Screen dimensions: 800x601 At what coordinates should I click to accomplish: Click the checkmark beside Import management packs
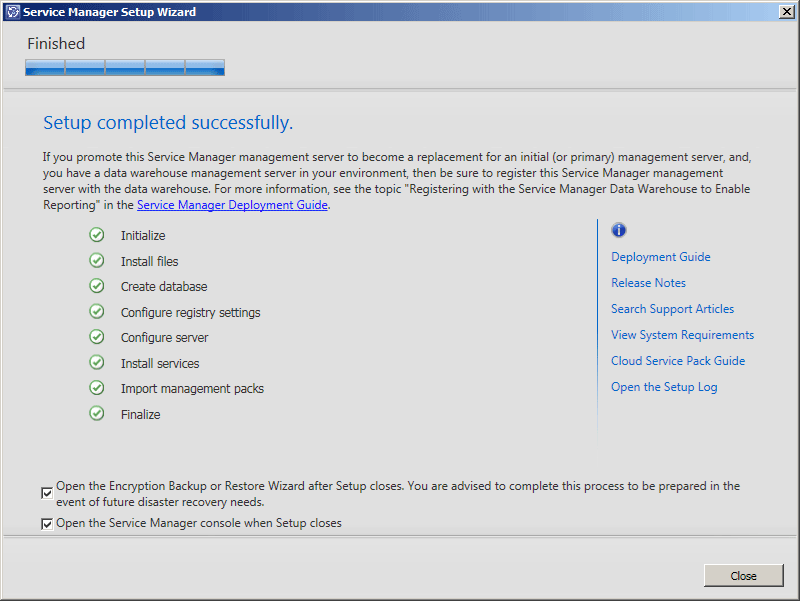click(x=97, y=388)
